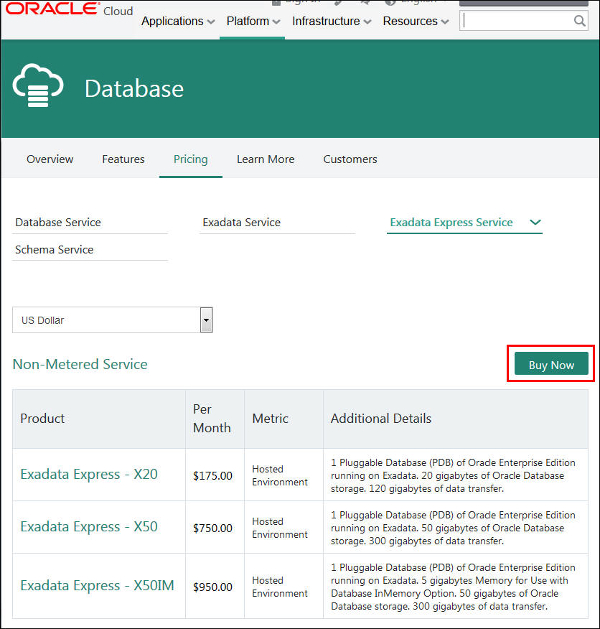Open the Infrastructure menu

pyautogui.click(x=331, y=21)
